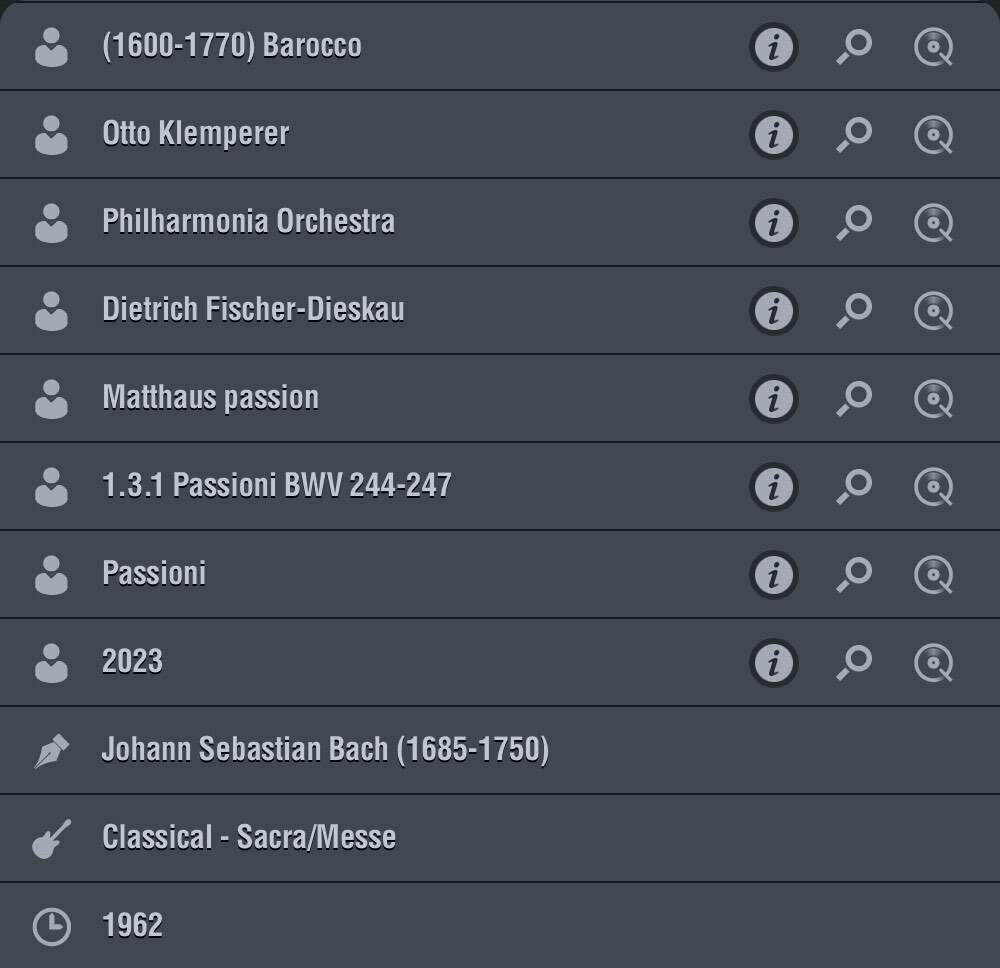Viewport: 1000px width, 968px height.
Task: Search Matthaus passion using magnifier icon
Action: 854,399
